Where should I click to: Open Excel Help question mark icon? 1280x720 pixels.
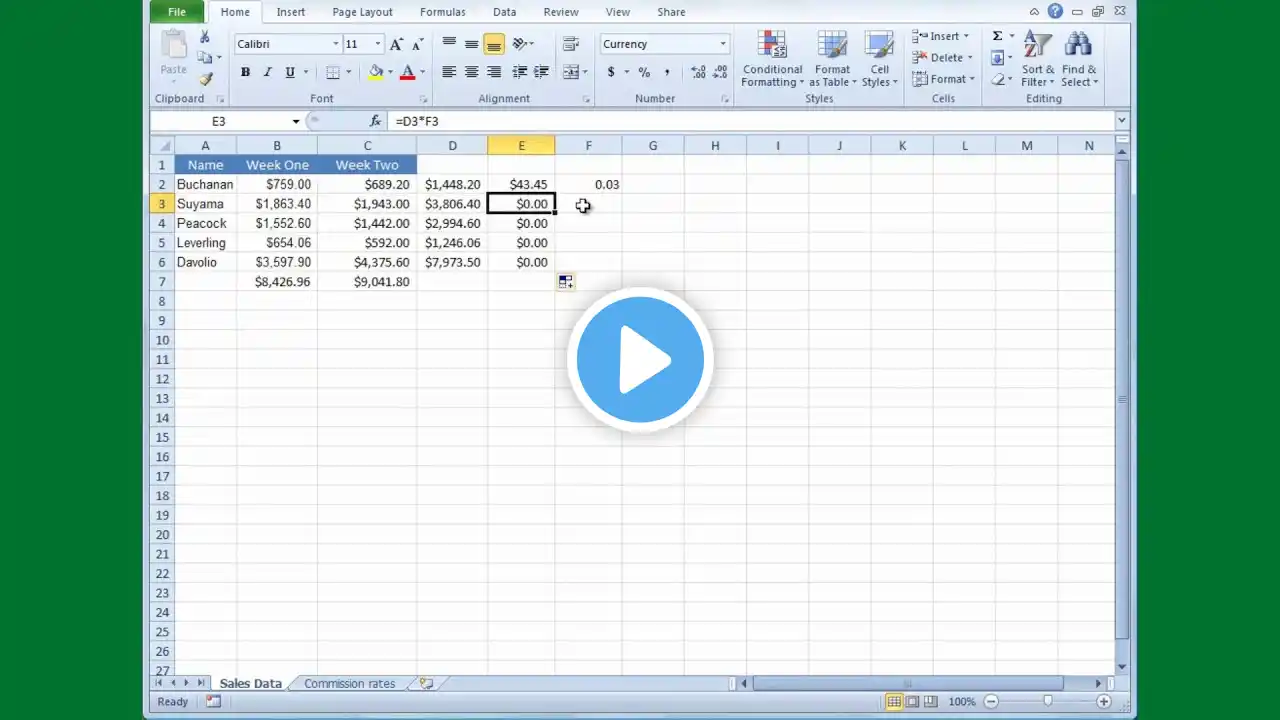point(1055,12)
